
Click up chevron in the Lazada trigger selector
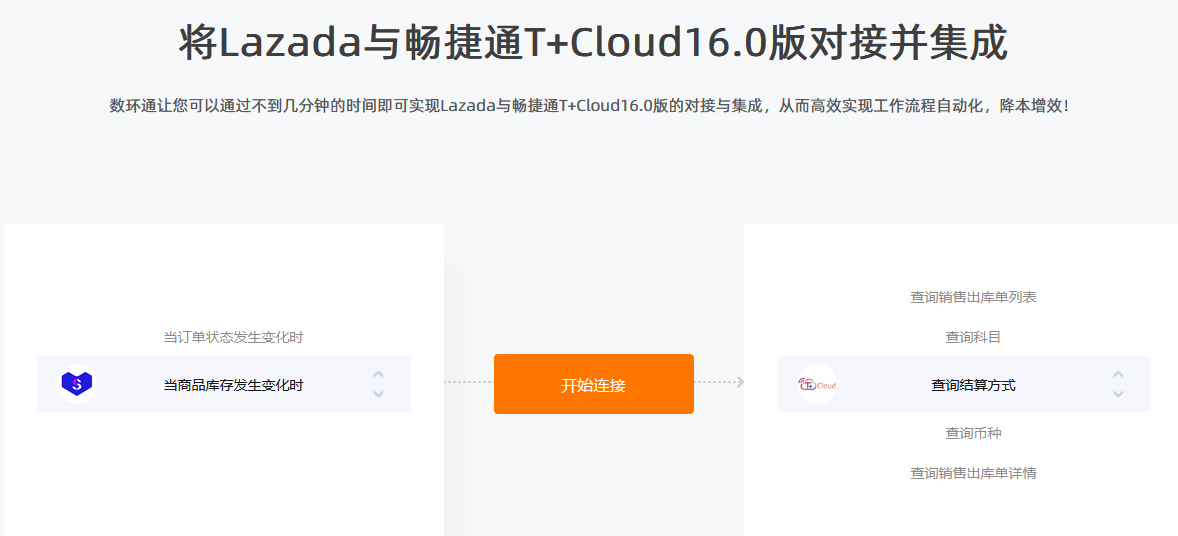pyautogui.click(x=379, y=374)
